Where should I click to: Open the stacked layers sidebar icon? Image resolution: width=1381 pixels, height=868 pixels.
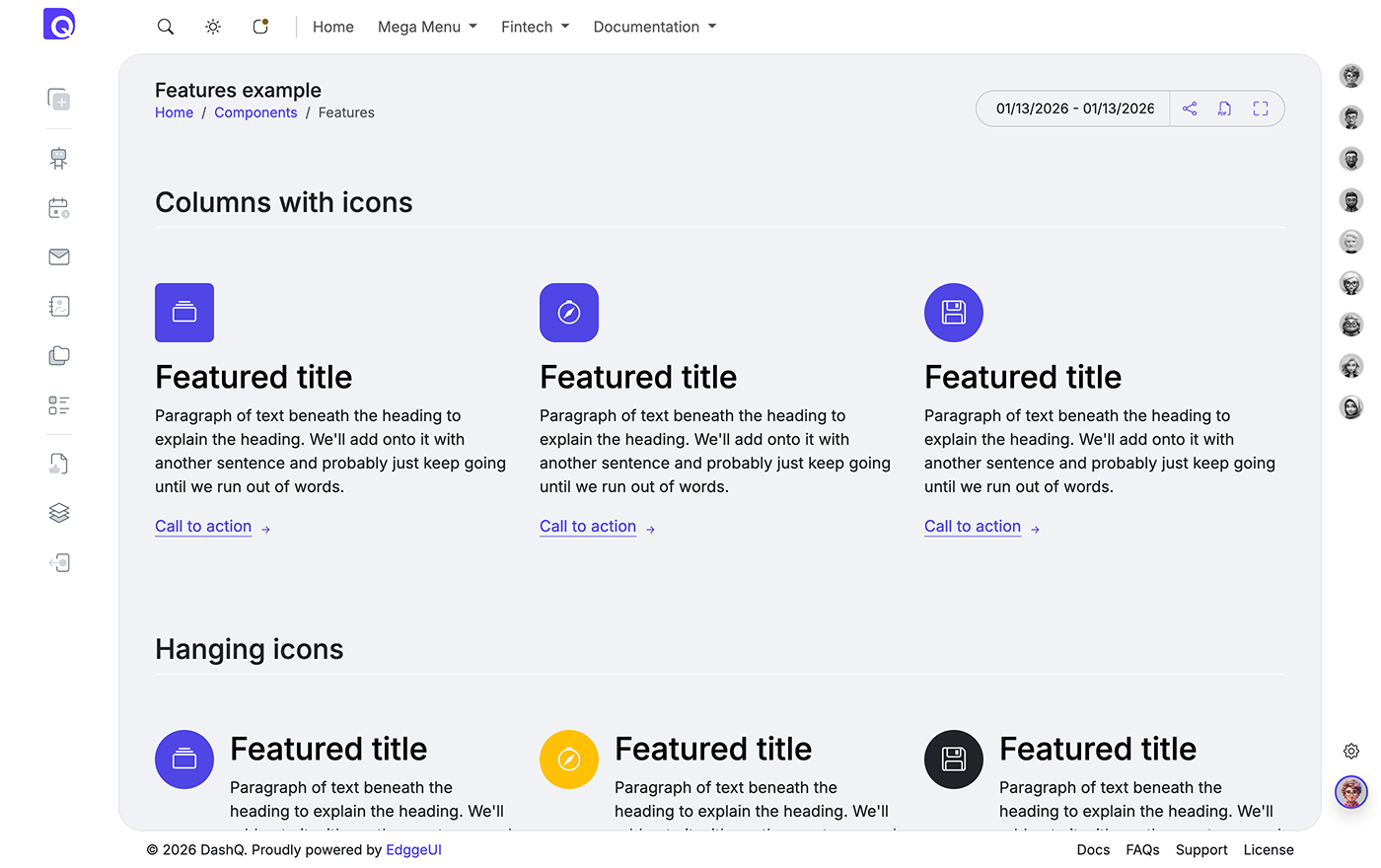coord(59,513)
